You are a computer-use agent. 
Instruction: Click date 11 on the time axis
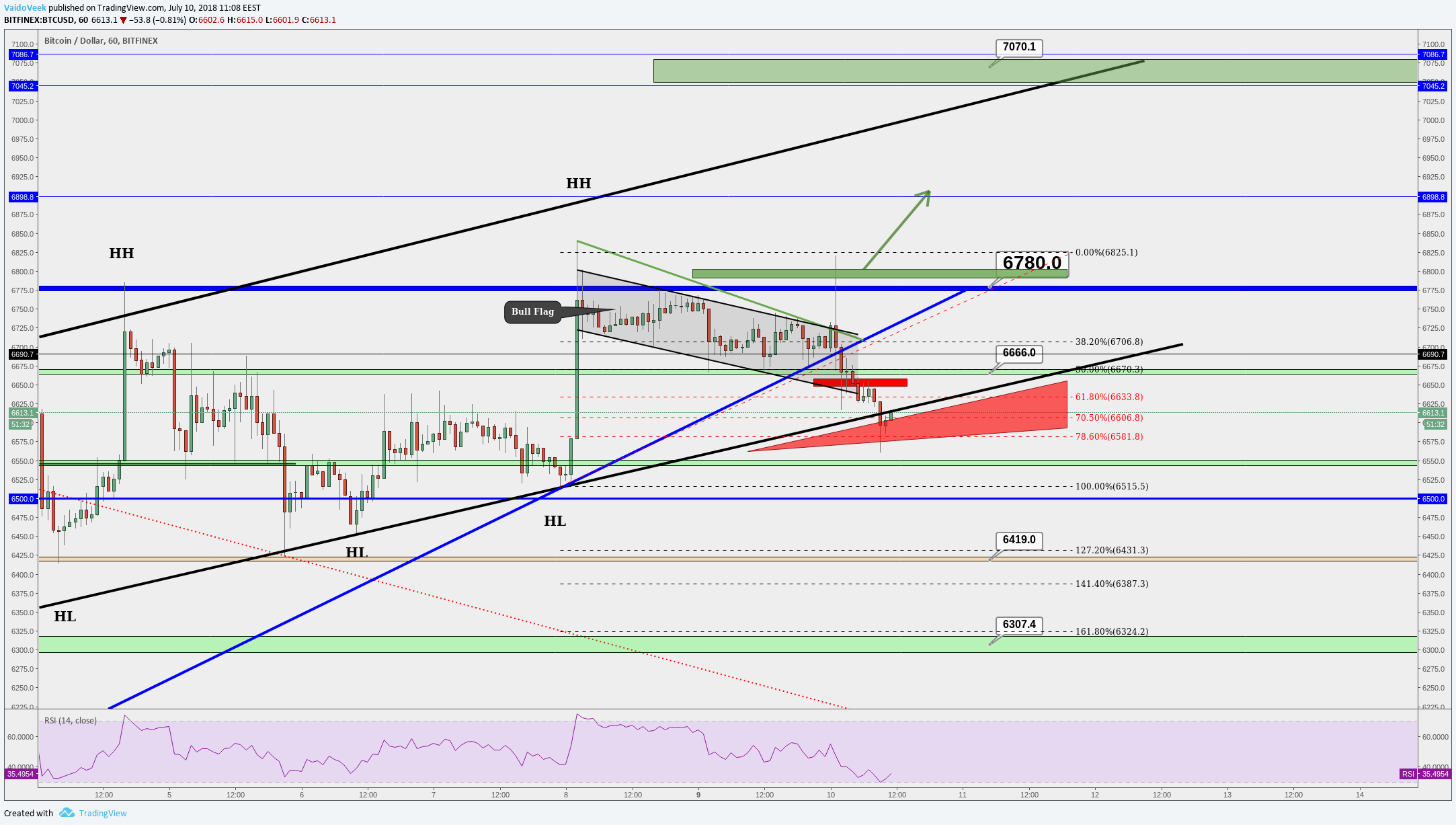tap(963, 795)
